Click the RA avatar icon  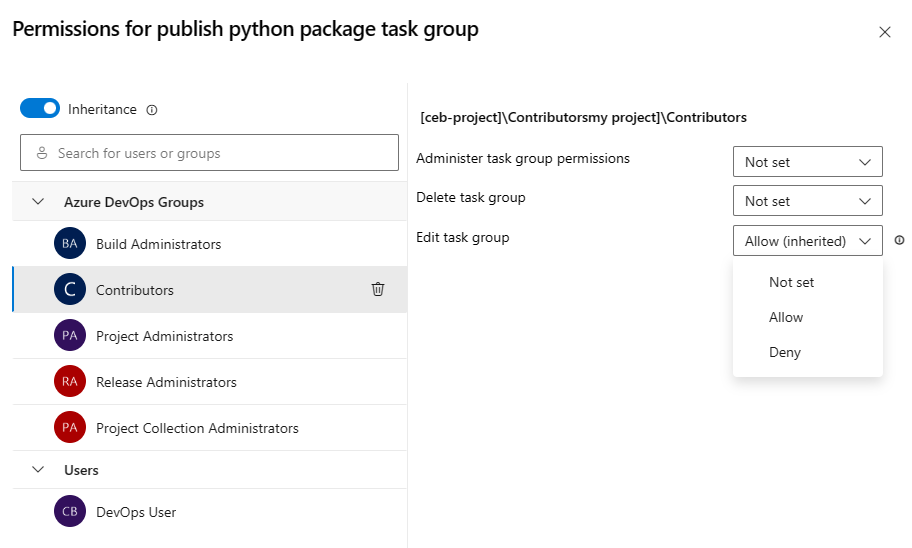click(70, 381)
